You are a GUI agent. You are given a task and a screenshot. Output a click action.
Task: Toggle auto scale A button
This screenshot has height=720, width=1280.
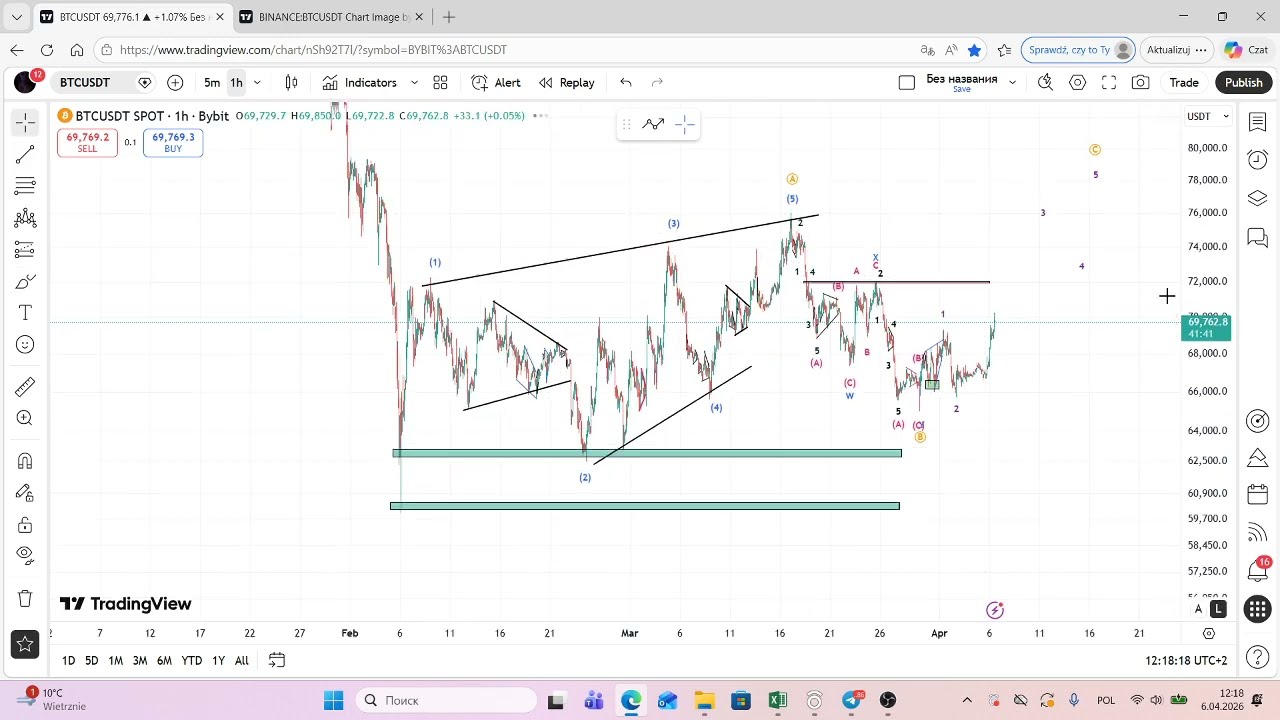[1199, 609]
